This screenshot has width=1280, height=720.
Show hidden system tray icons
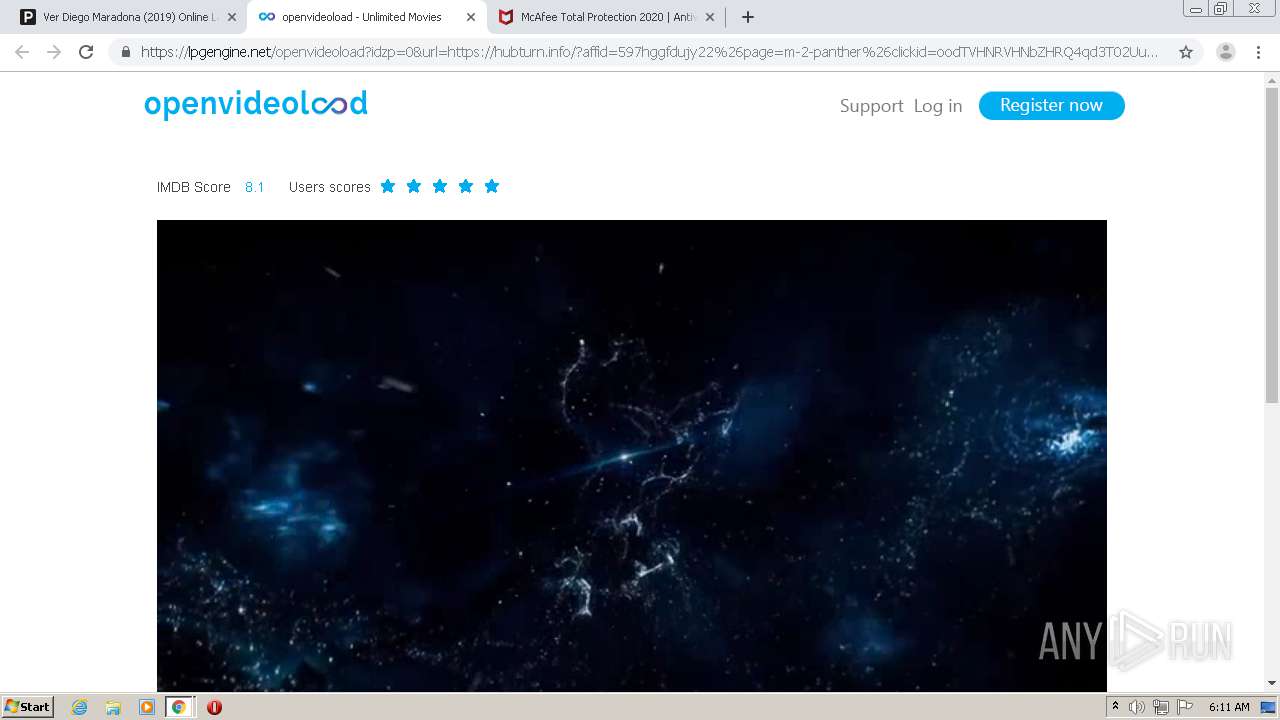click(1115, 707)
